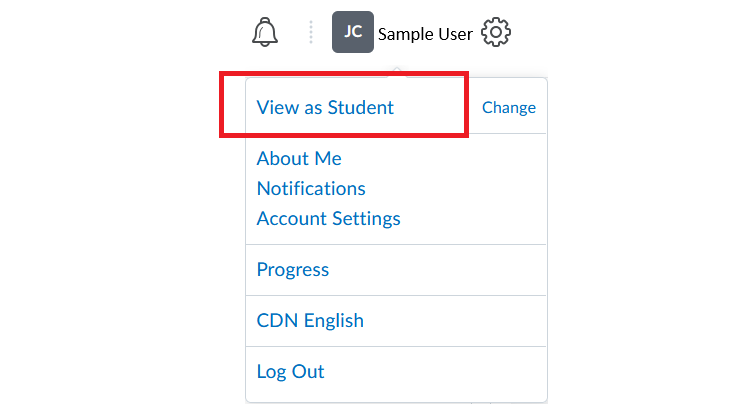Collapse the Sample User profile menu

402,32
